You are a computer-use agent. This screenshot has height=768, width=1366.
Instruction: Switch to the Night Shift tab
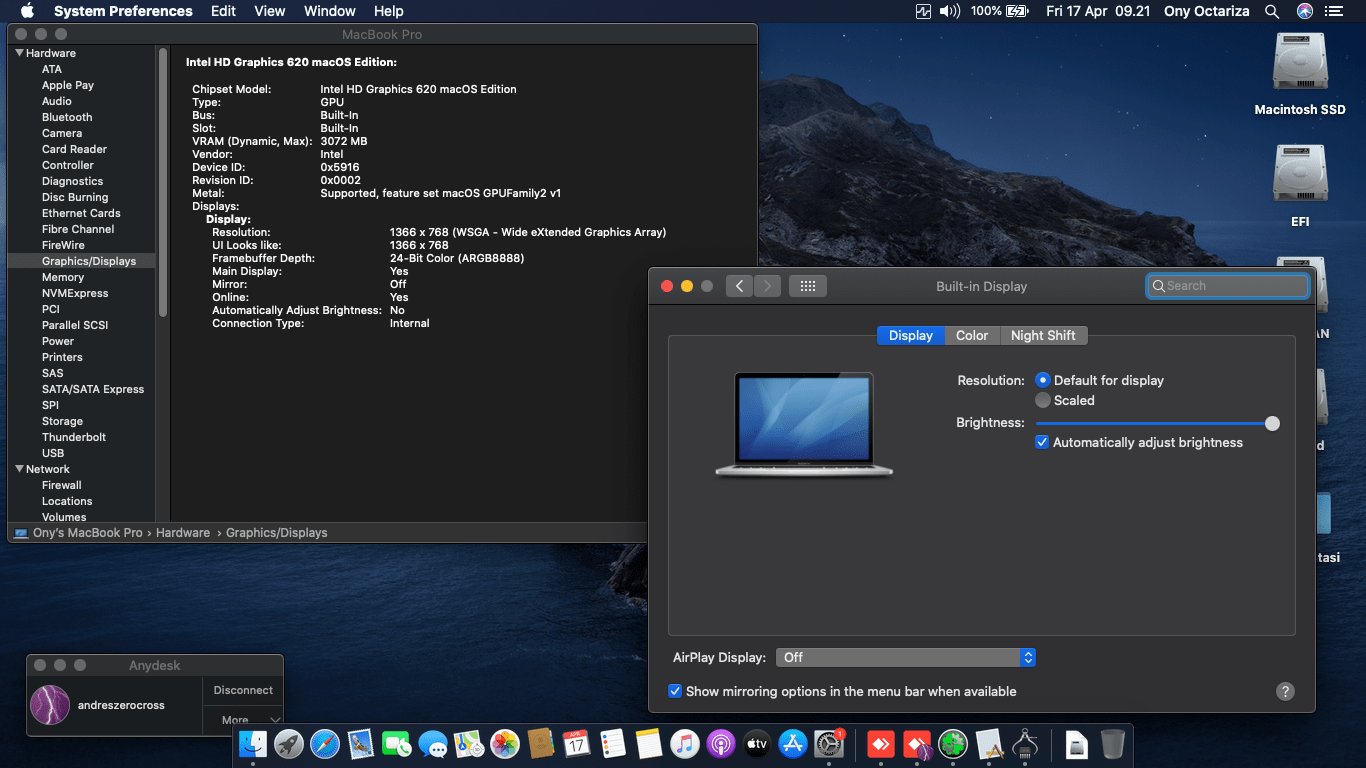(1043, 335)
